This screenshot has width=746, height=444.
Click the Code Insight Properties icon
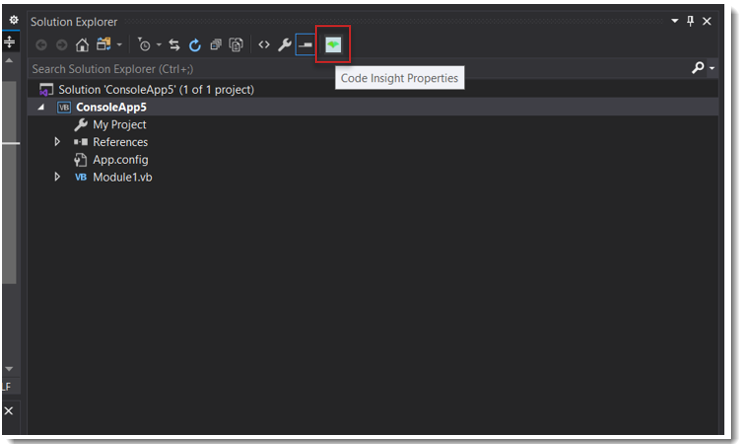pos(332,45)
